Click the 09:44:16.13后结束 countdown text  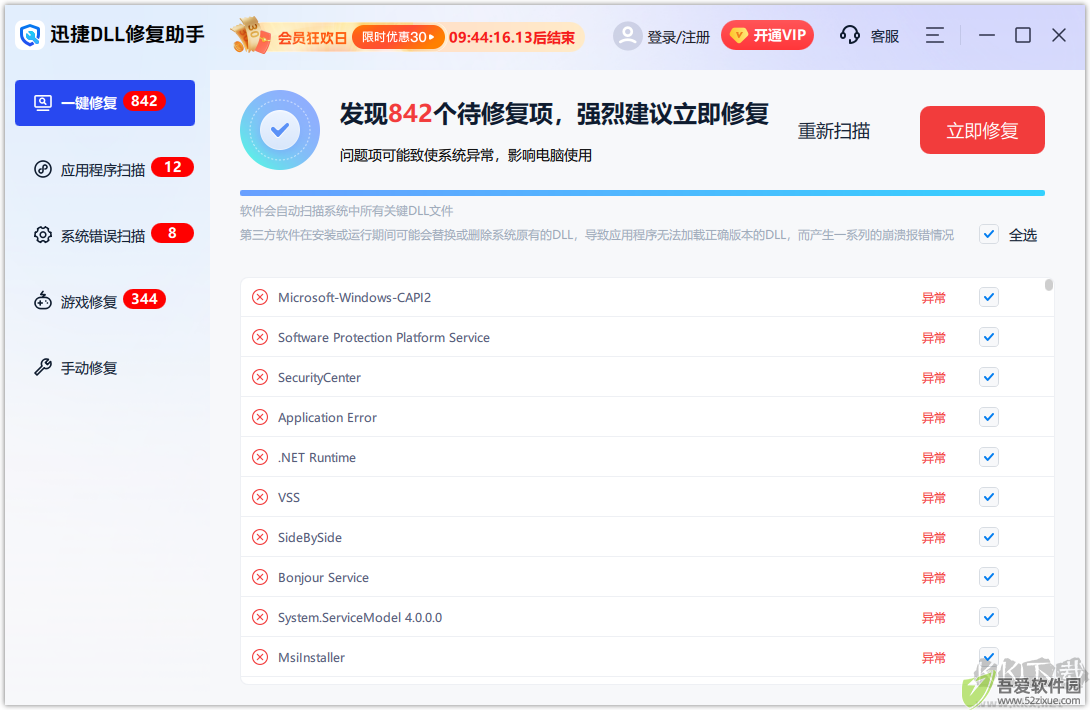tap(512, 38)
